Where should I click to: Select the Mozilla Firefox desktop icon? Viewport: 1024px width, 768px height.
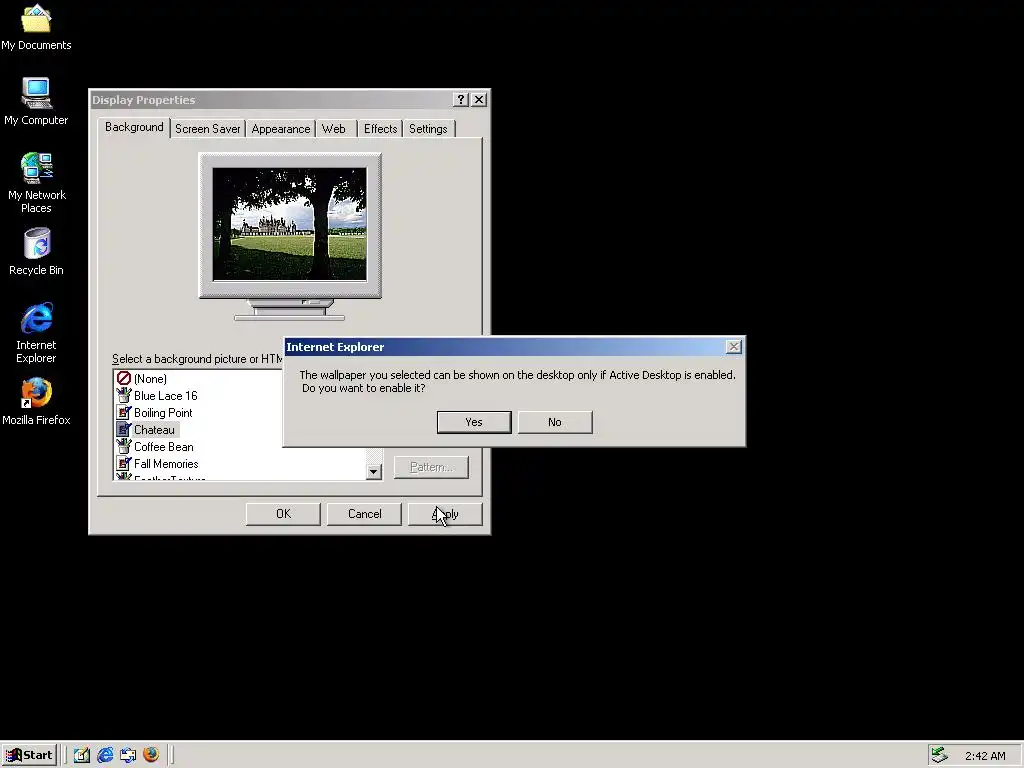pyautogui.click(x=36, y=401)
